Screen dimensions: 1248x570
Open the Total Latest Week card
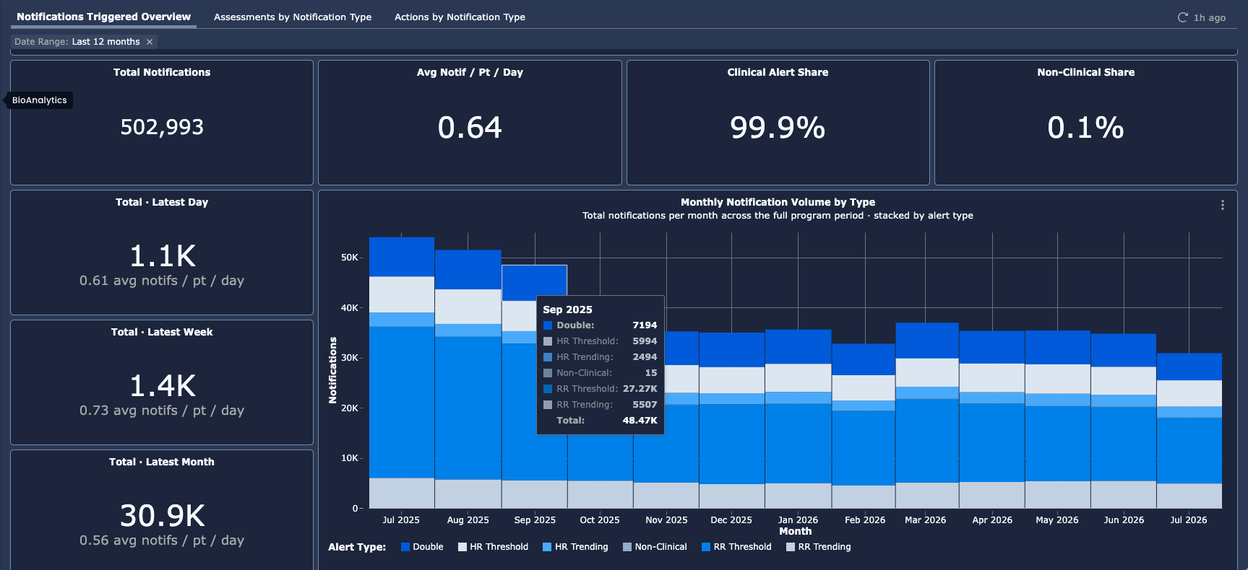coord(162,382)
